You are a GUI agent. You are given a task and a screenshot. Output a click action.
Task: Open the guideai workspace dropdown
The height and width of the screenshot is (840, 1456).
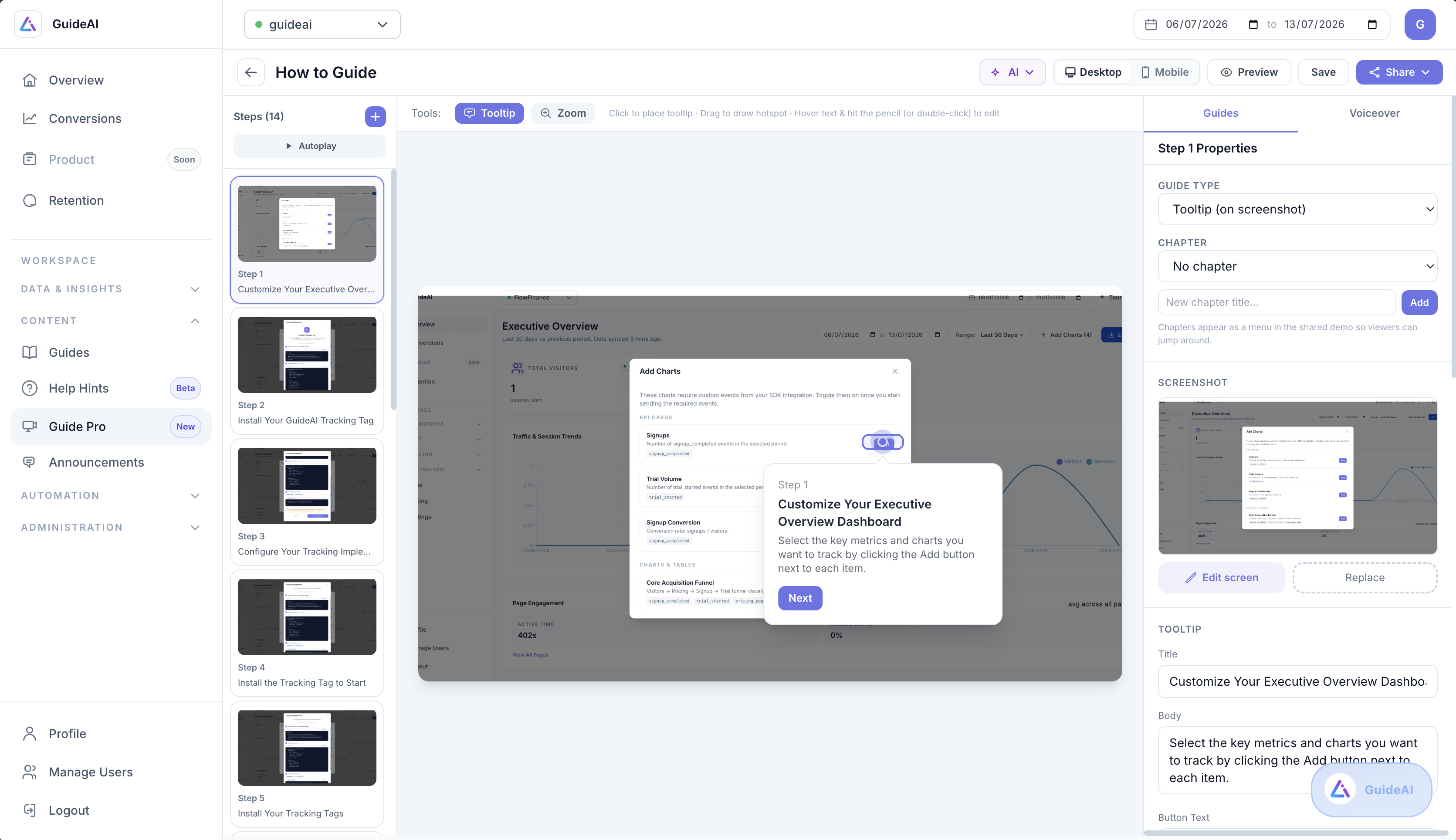(322, 24)
